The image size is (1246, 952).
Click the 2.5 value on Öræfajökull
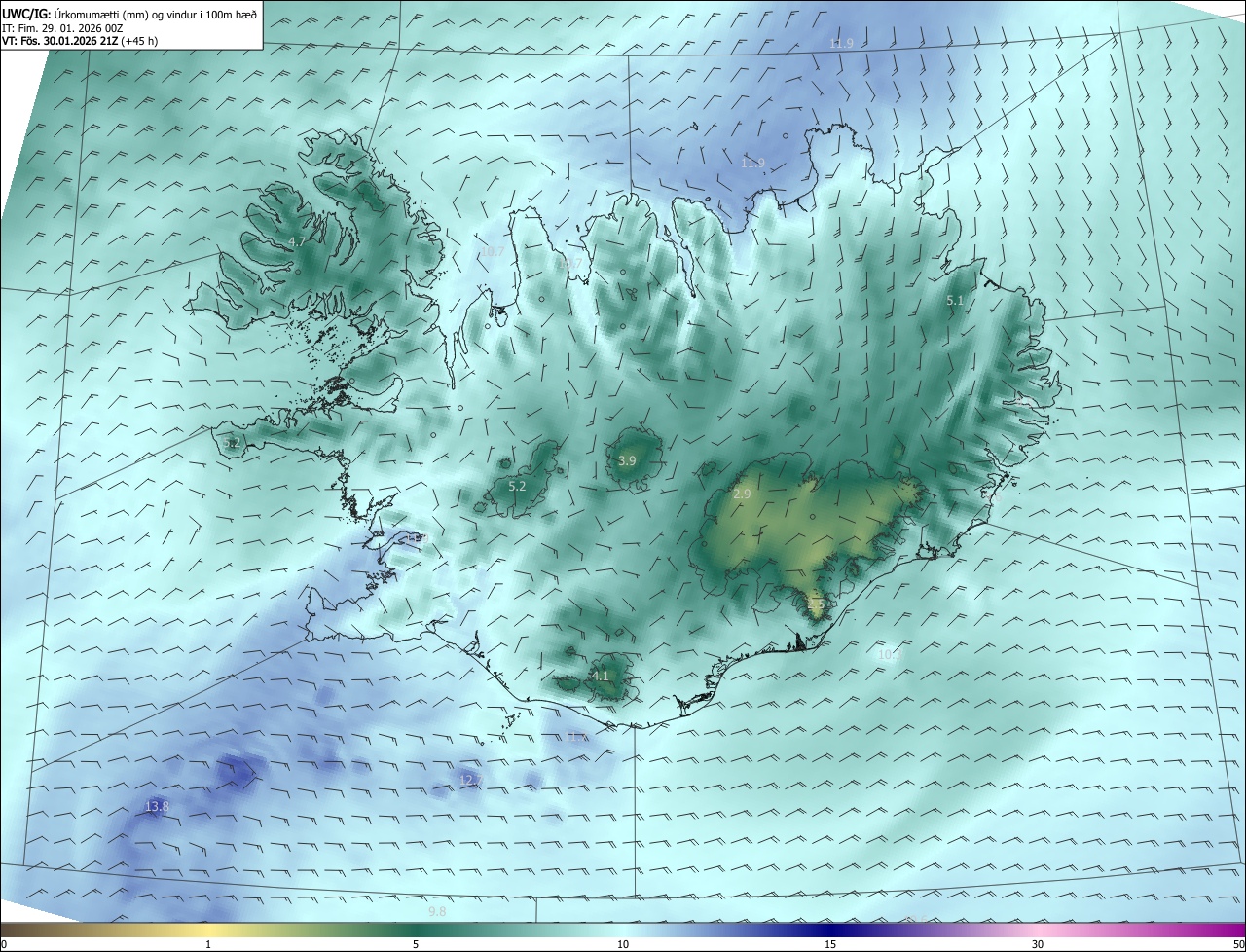pyautogui.click(x=816, y=604)
